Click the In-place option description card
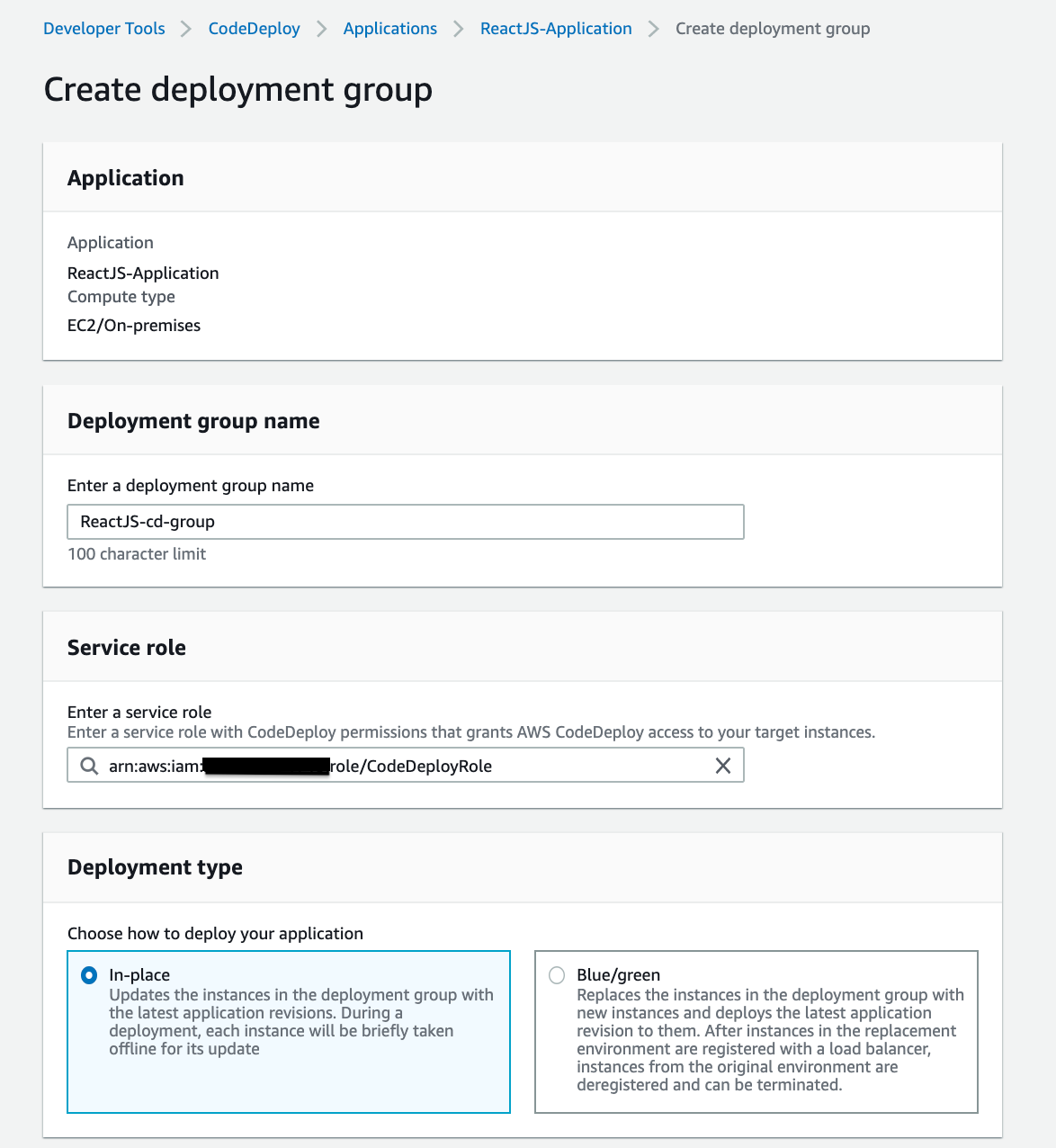 [x=289, y=1032]
